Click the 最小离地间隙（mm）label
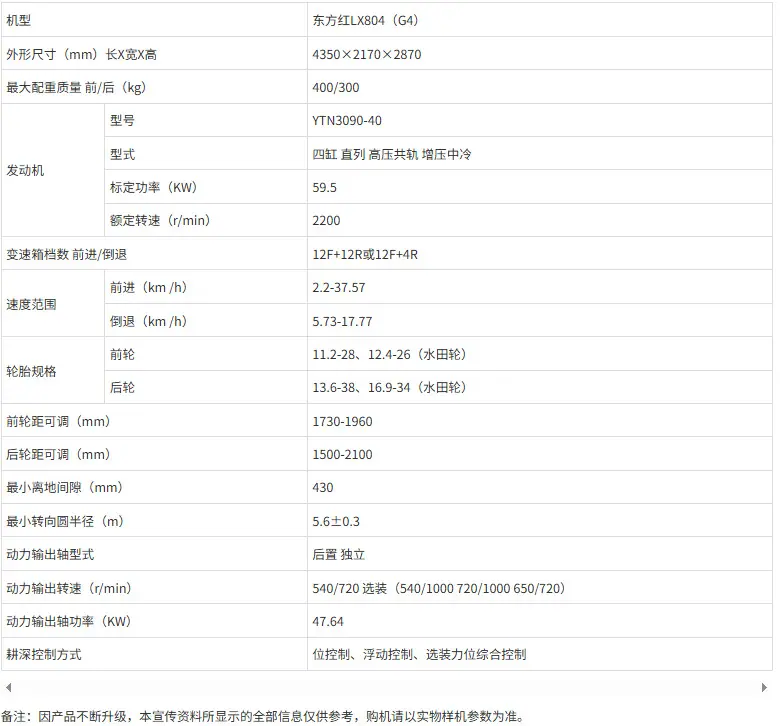The height and width of the screenshot is (726, 780). pos(65,487)
